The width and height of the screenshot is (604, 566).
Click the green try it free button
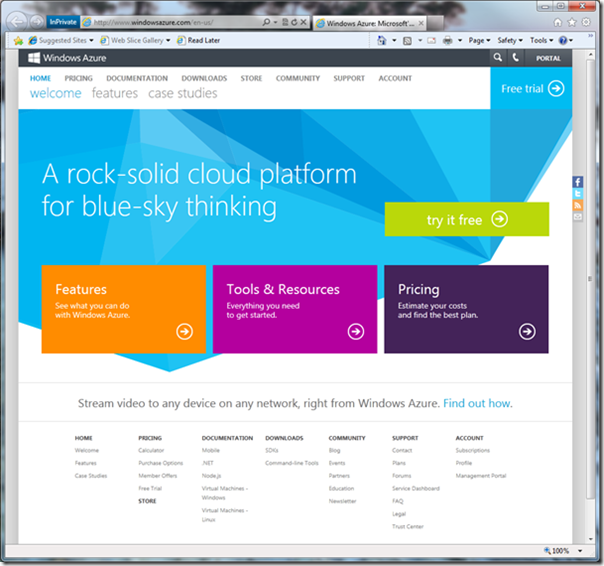point(467,219)
